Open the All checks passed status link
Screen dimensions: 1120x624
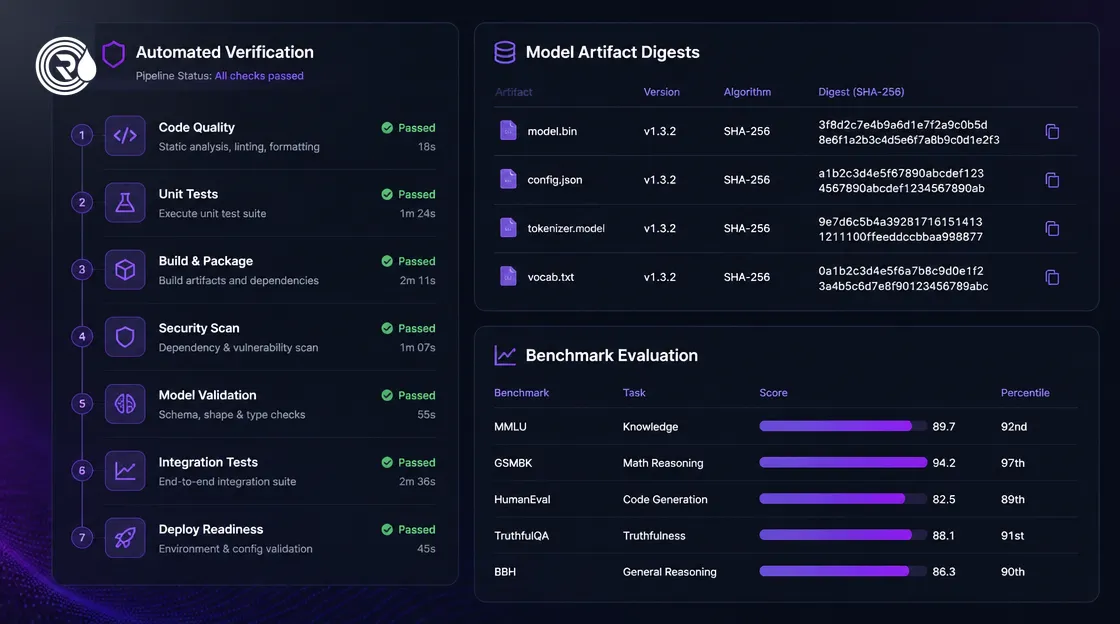(259, 76)
